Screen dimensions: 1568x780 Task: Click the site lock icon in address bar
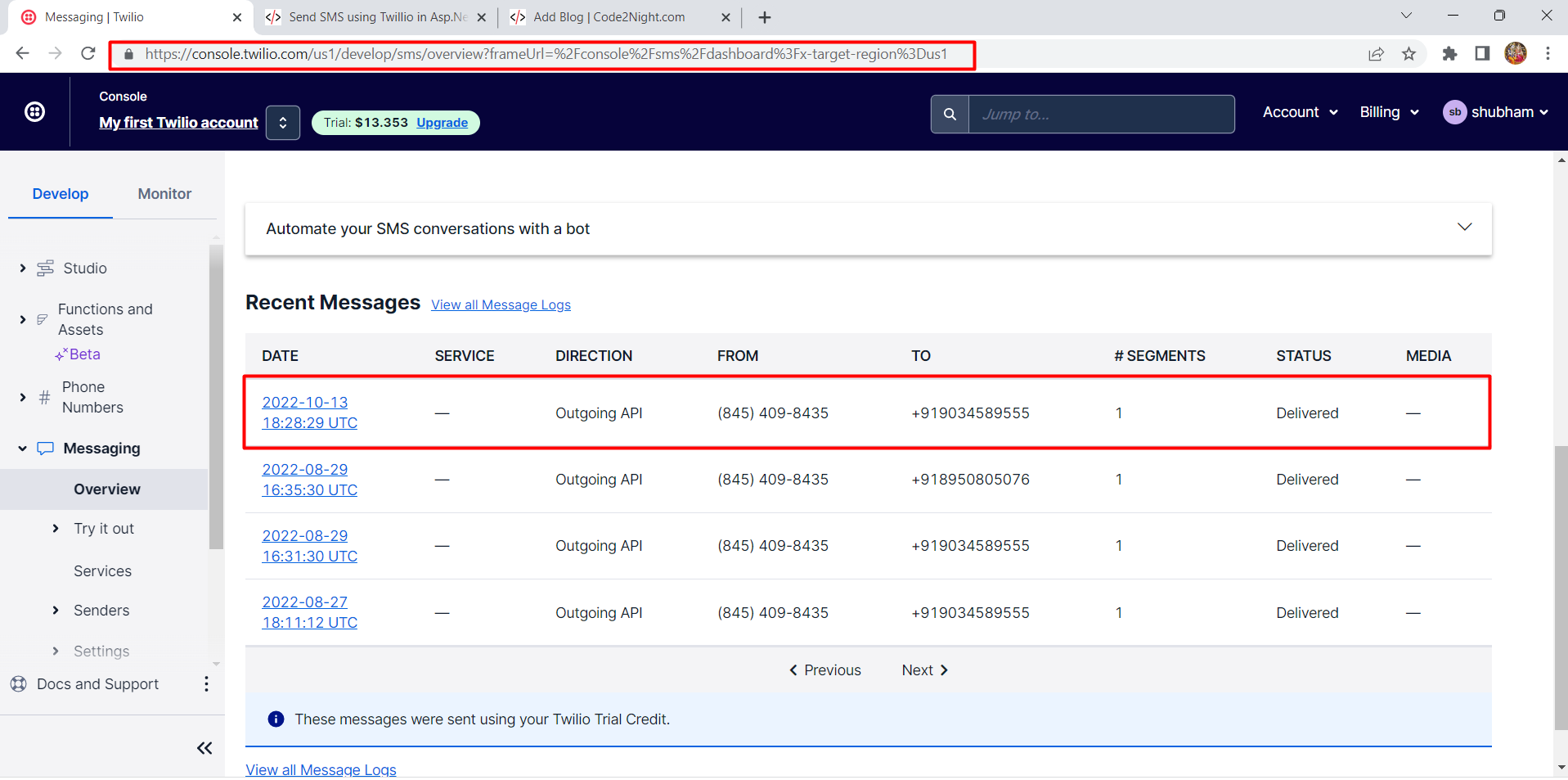128,54
